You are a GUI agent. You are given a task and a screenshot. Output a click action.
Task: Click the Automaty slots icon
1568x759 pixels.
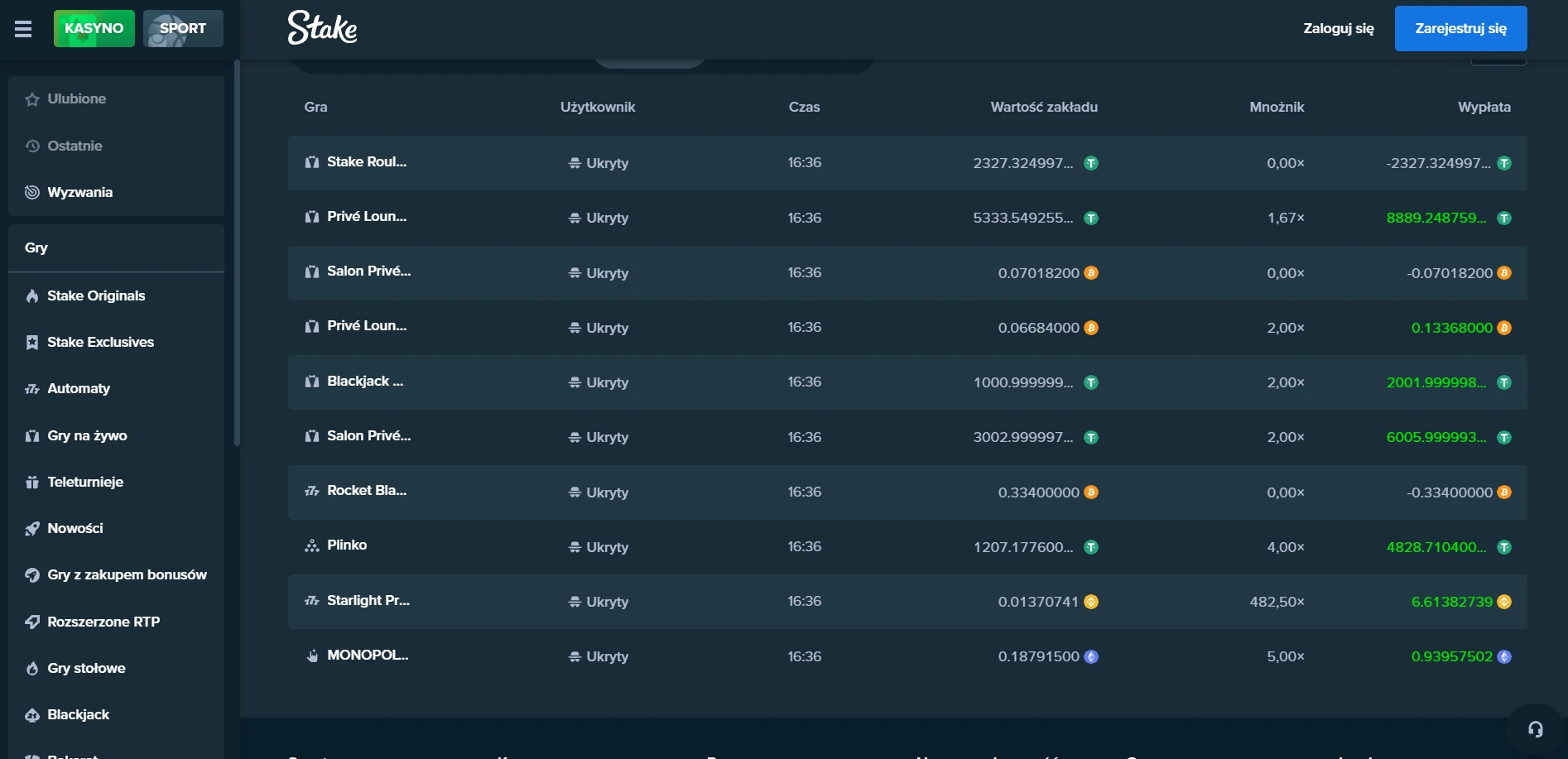(x=32, y=388)
